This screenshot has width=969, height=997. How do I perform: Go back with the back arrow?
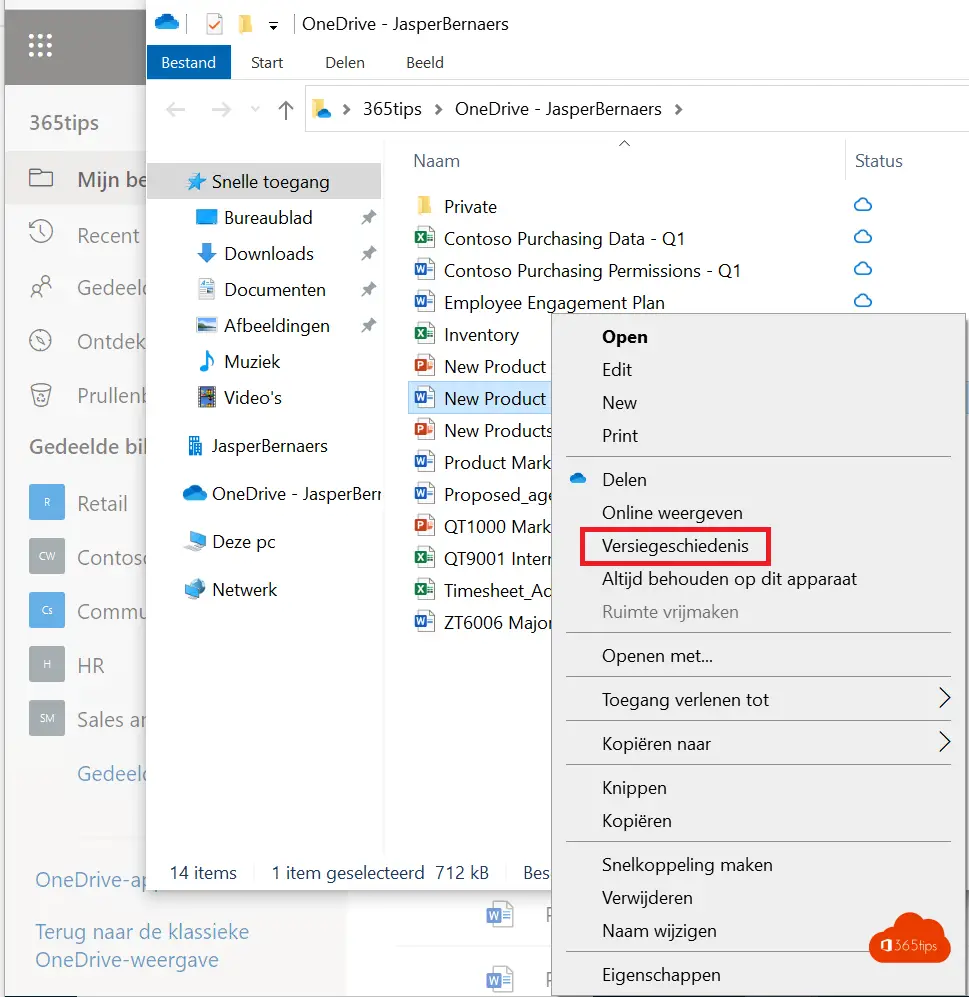coord(175,109)
